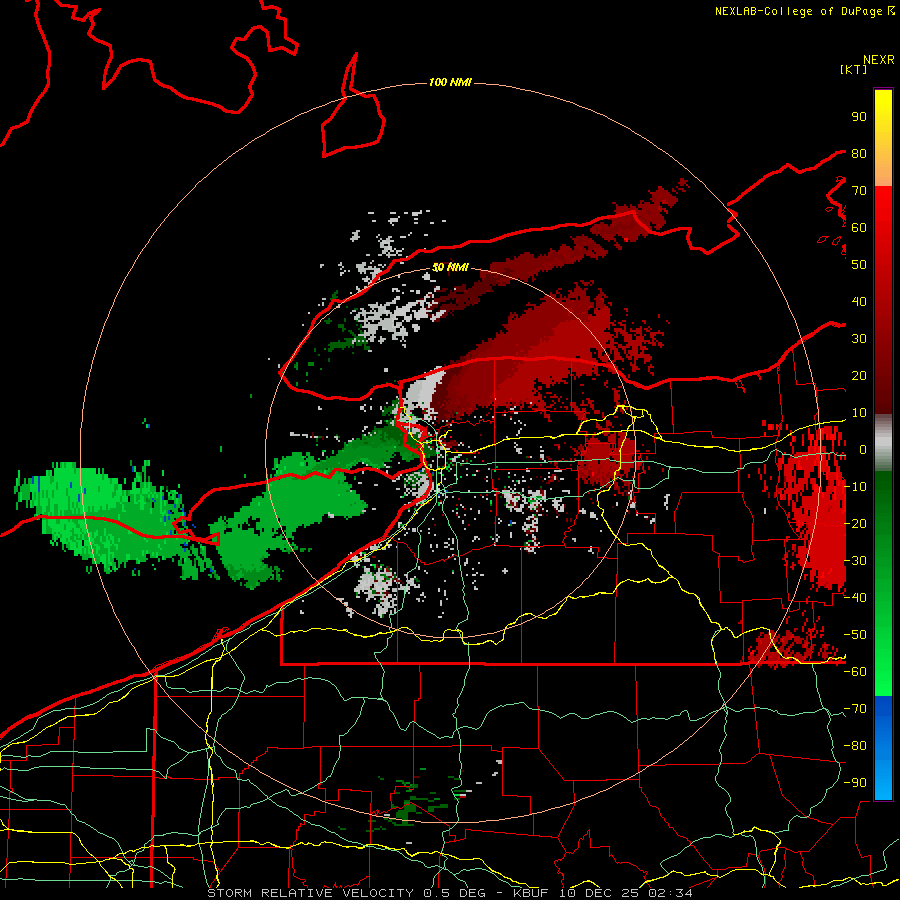Viewport: 900px width, 900px height.
Task: Click the positive 70 value on the velocity scale
Action: pyautogui.click(x=859, y=191)
